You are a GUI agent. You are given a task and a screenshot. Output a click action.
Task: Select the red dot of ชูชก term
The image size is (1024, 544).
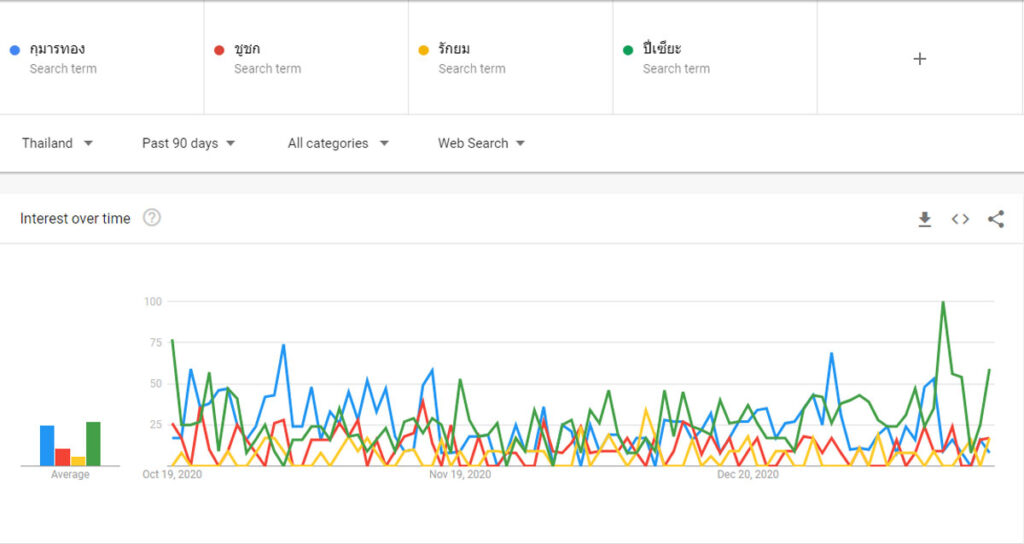[219, 50]
